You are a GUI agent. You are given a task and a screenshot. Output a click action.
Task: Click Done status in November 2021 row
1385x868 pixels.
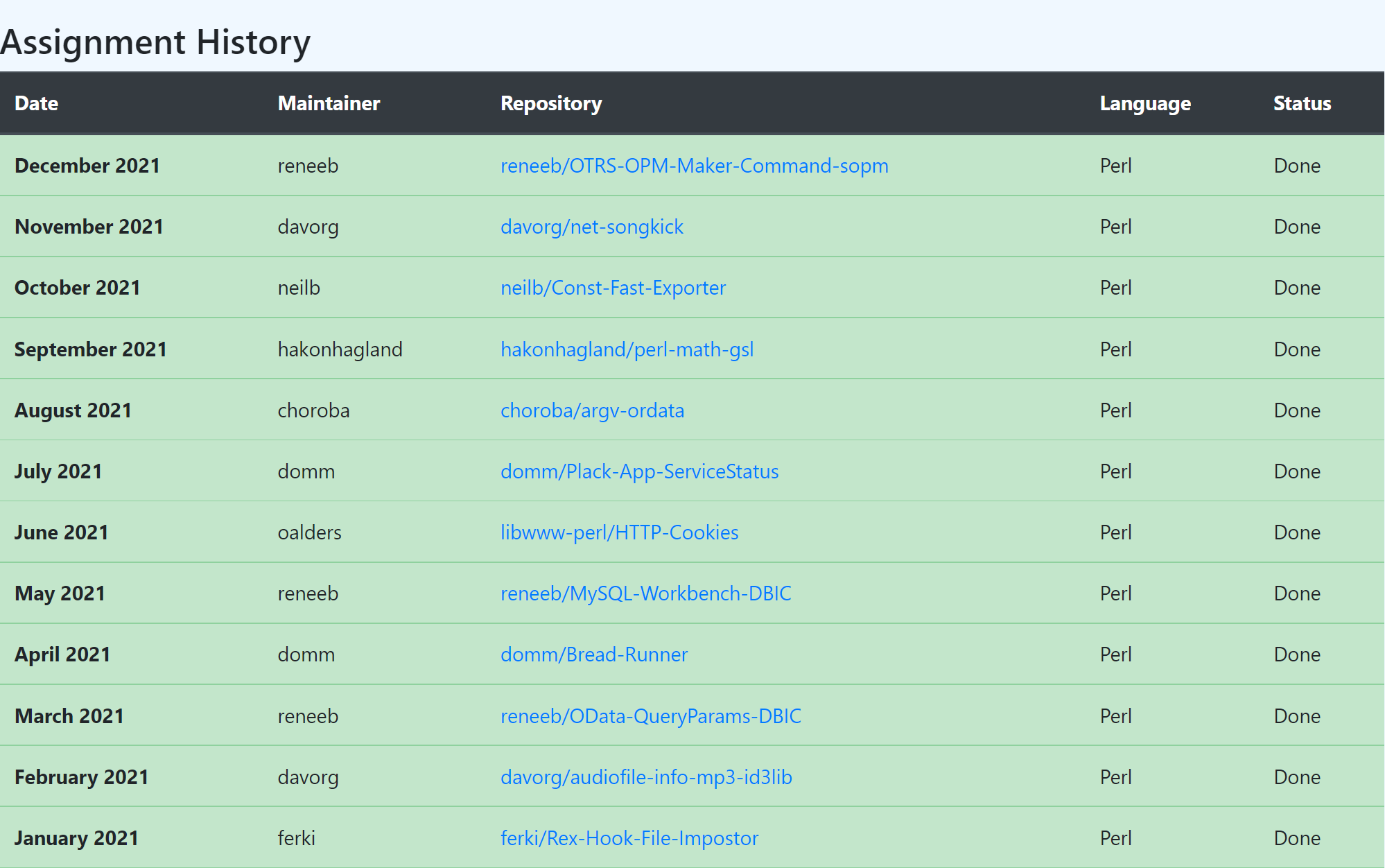click(1297, 227)
